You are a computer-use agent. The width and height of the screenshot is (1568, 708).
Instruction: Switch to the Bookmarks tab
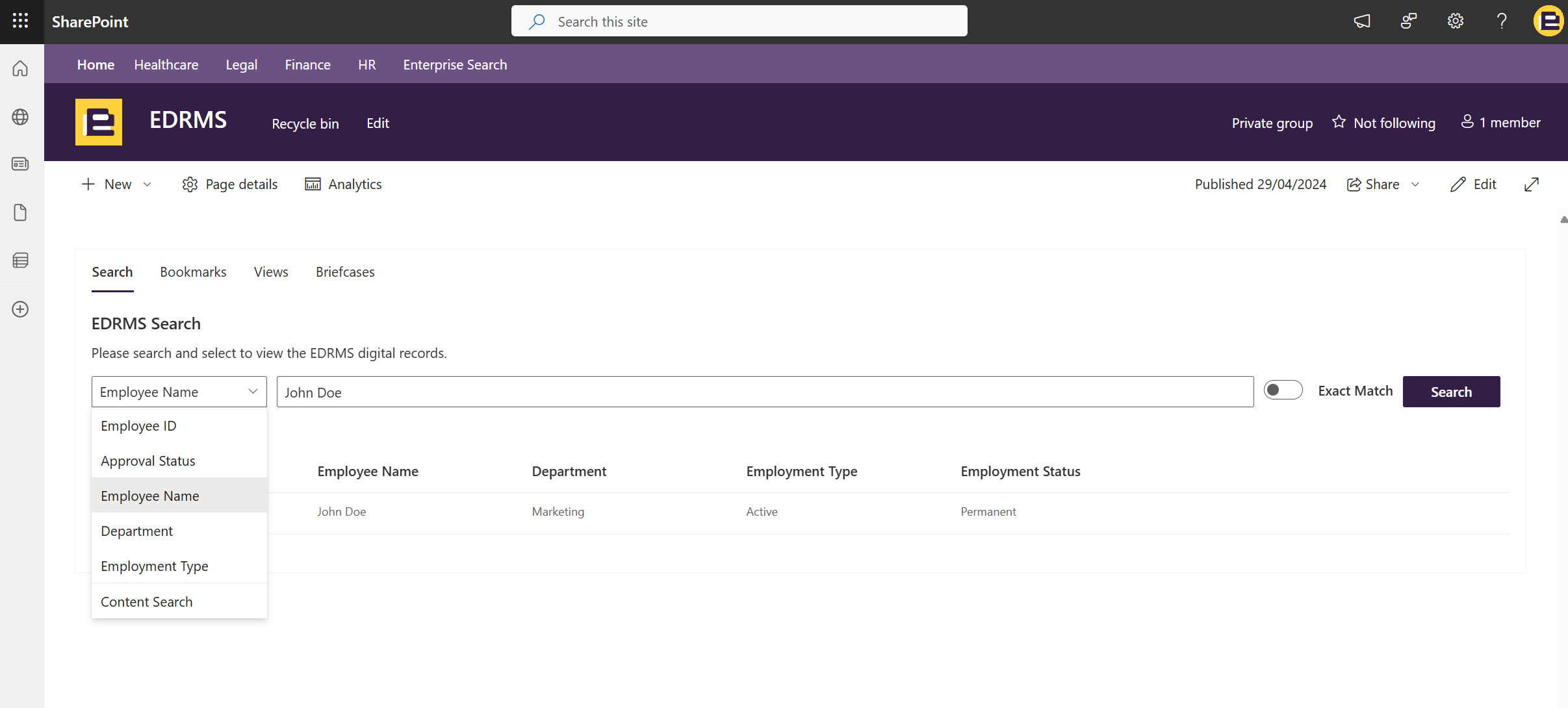tap(193, 272)
